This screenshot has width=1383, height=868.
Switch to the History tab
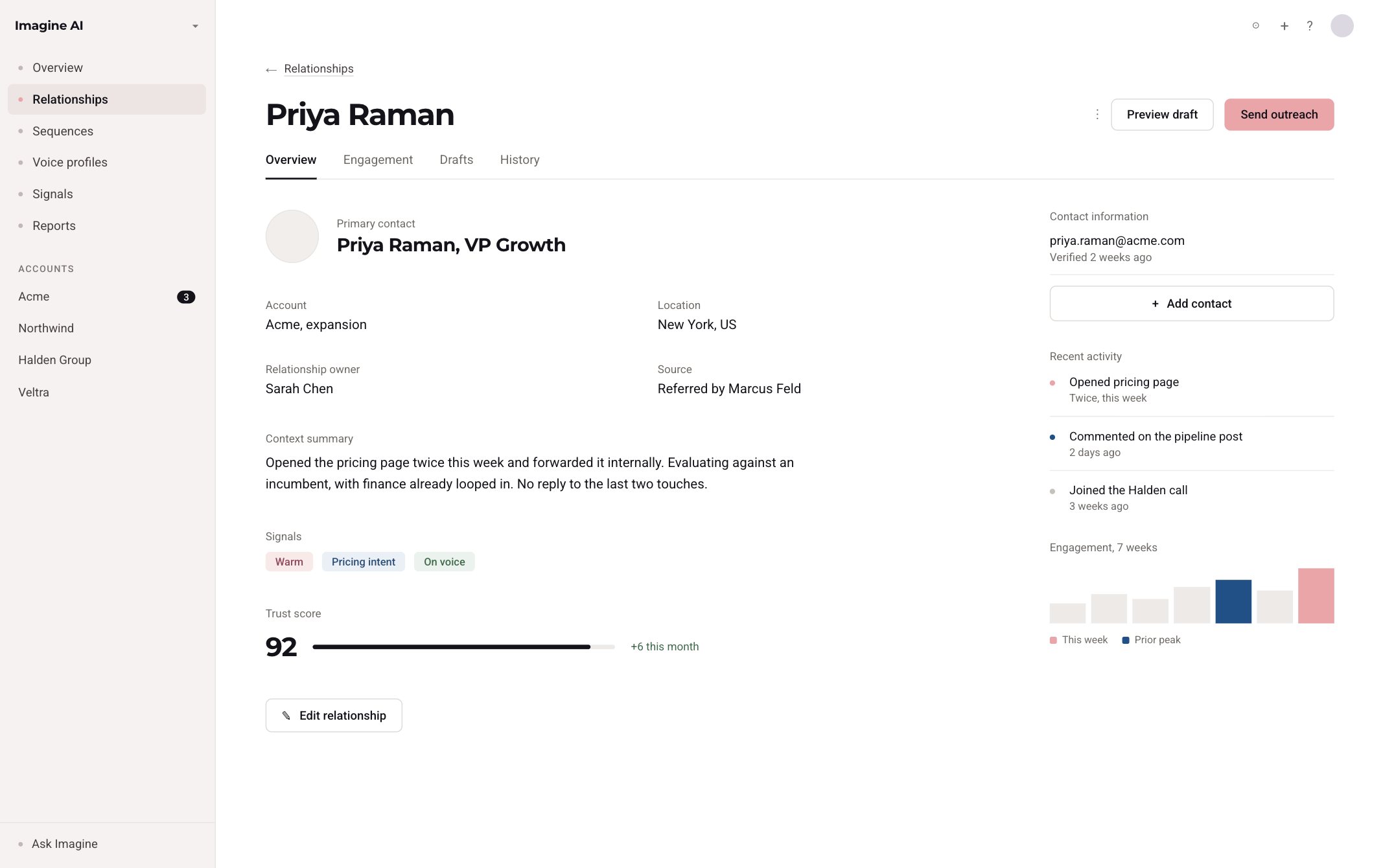click(x=520, y=160)
